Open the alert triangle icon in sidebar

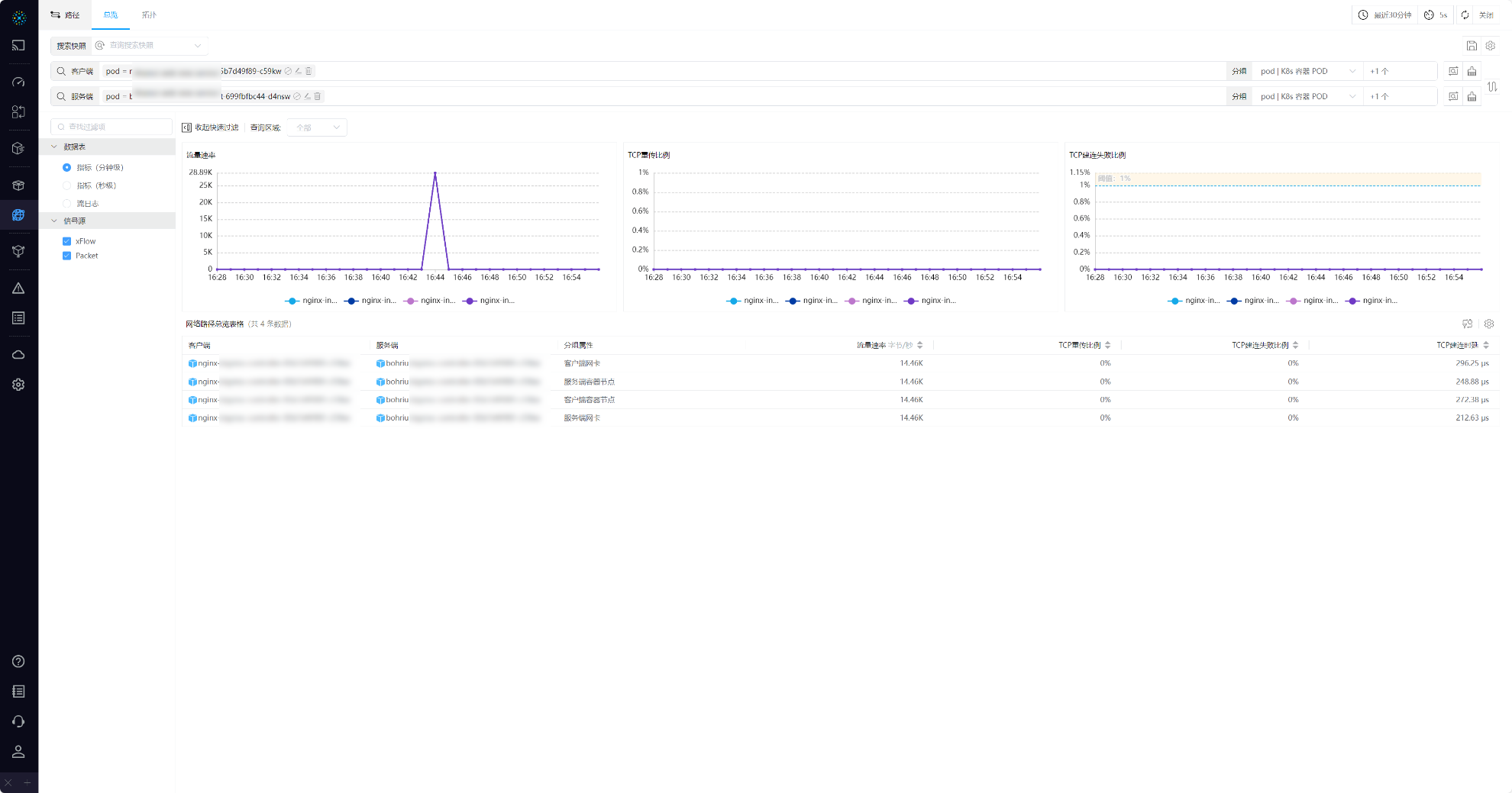tap(18, 289)
